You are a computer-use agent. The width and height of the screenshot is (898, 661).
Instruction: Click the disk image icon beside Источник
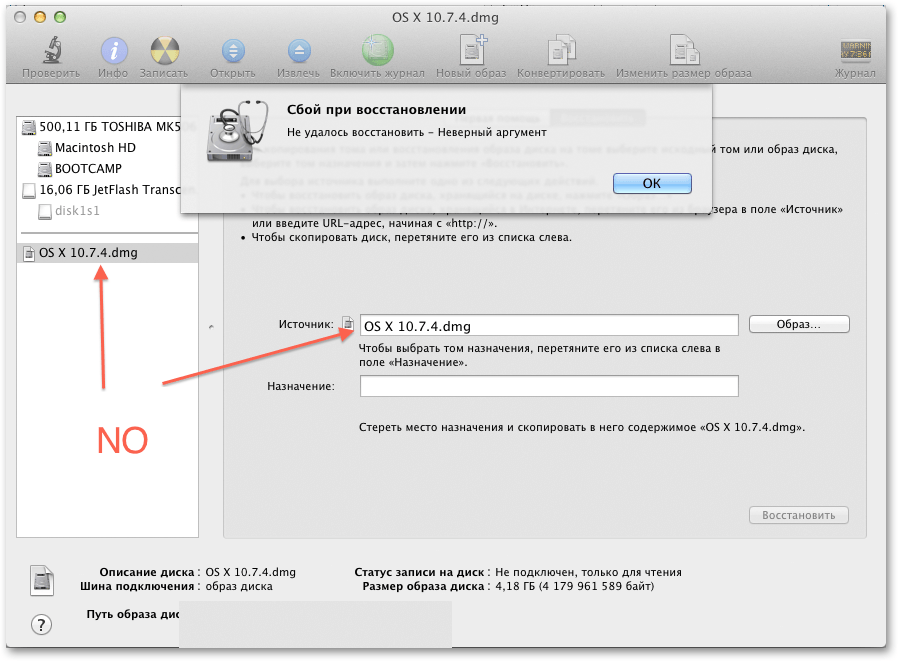point(348,324)
